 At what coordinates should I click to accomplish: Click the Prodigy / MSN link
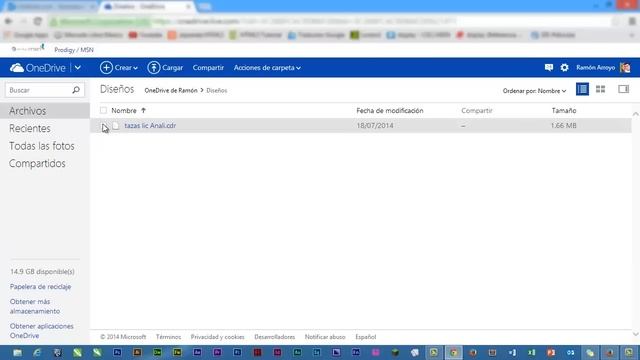point(74,50)
